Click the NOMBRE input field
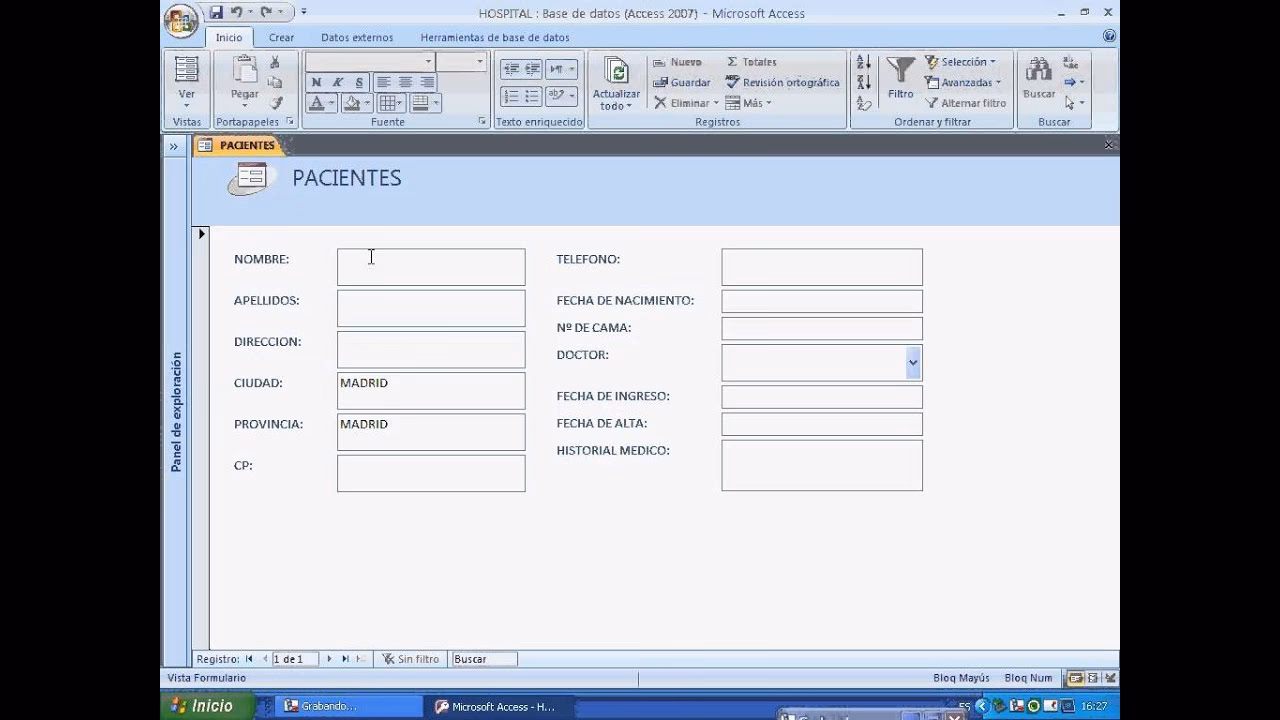 [431, 267]
